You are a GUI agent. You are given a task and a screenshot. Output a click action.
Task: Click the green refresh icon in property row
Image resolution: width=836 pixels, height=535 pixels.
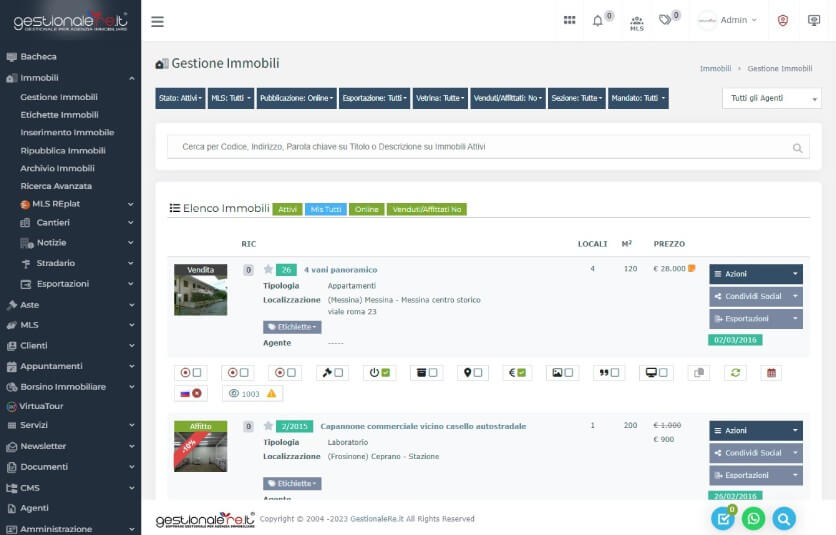736,373
